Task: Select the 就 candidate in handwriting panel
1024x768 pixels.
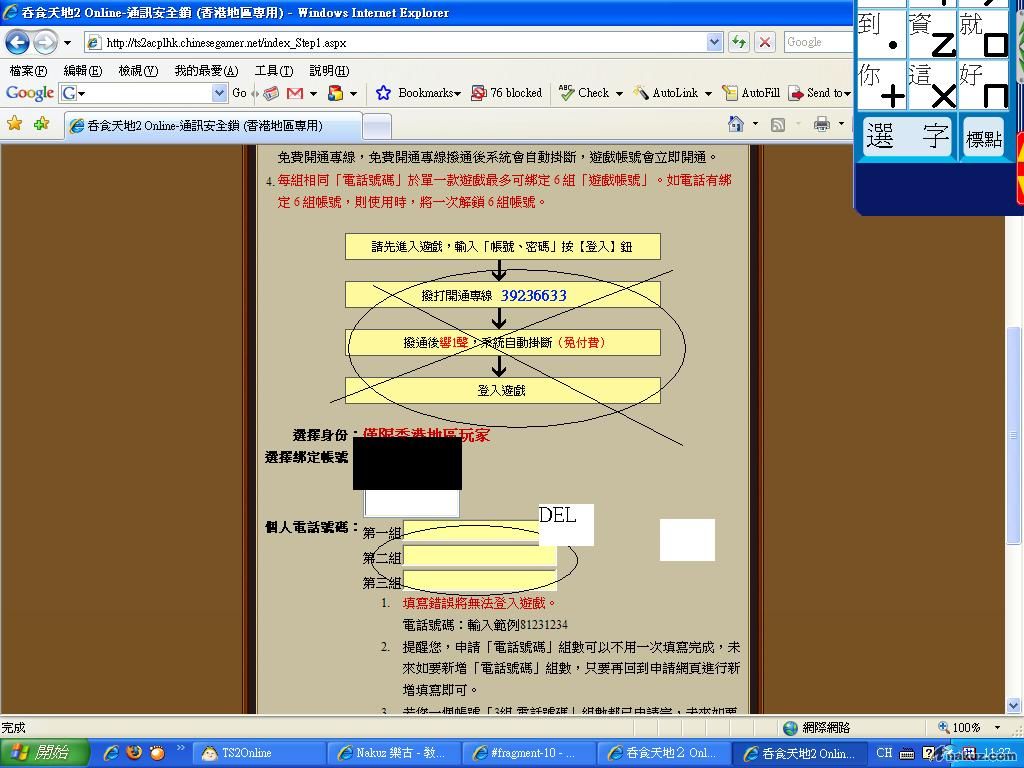Action: click(x=983, y=34)
